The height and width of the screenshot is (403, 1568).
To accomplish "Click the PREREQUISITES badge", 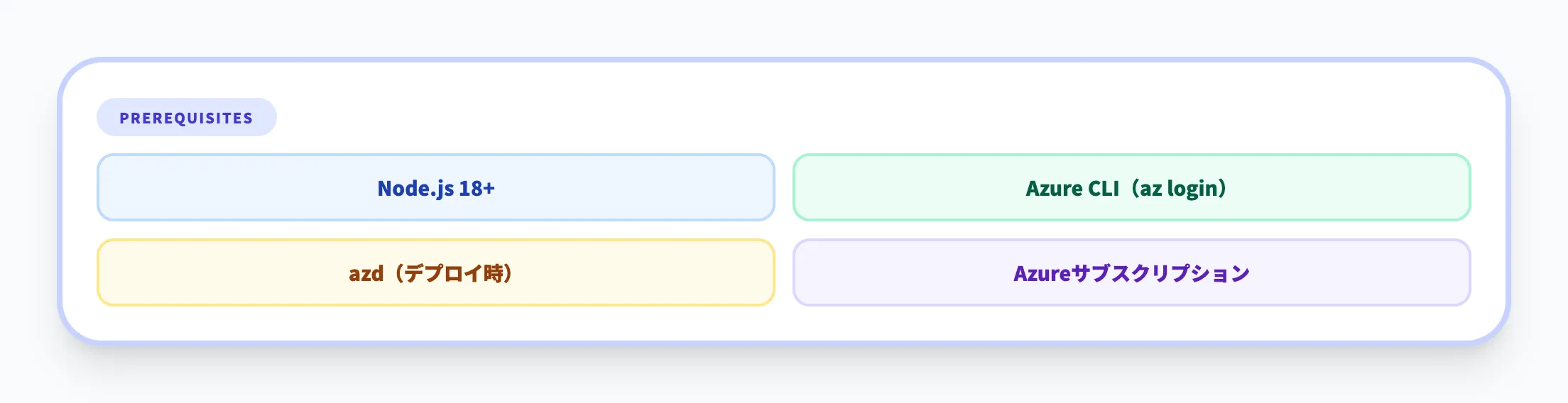I will (x=186, y=118).
